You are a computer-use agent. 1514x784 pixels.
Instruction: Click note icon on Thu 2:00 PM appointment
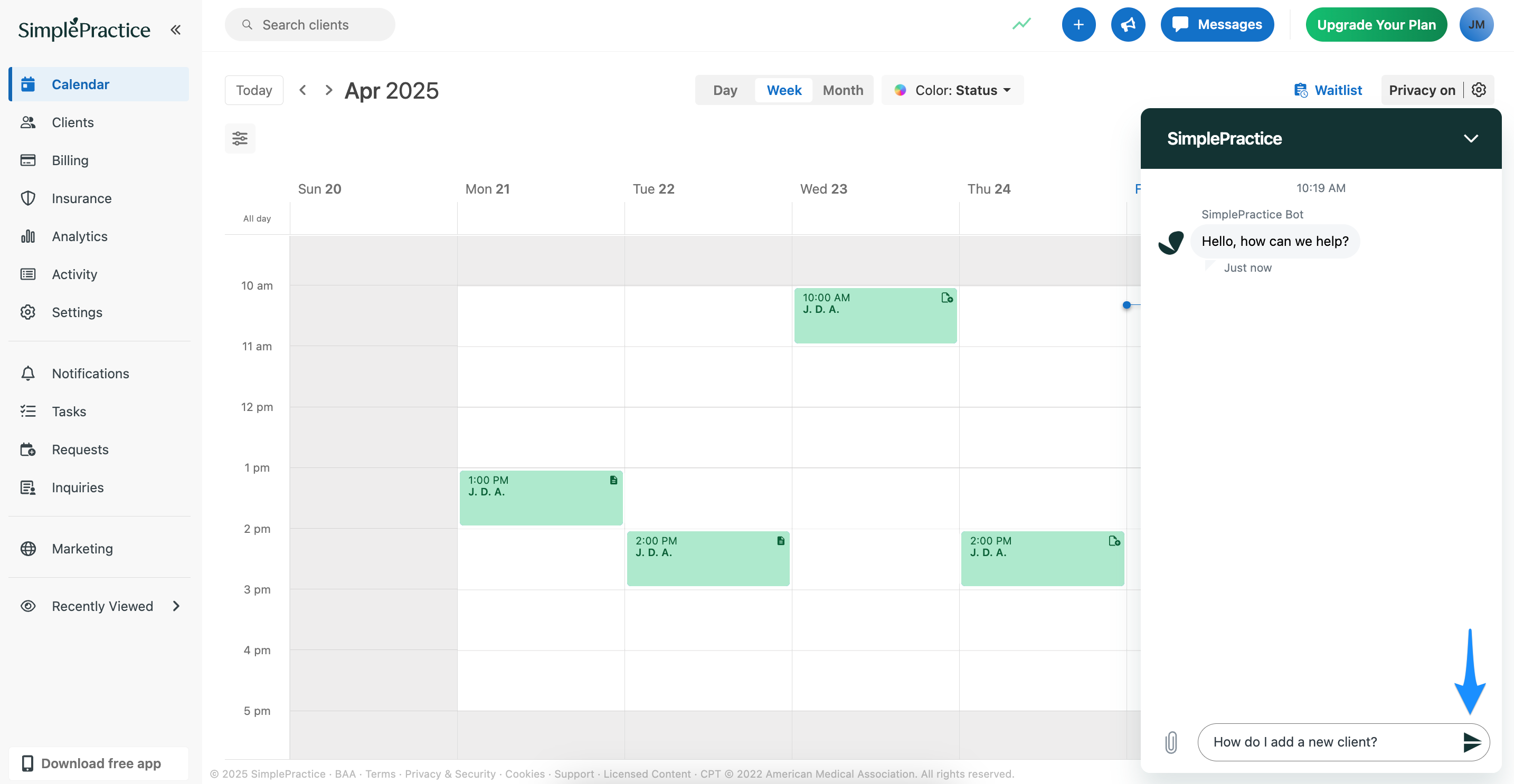[1114, 541]
